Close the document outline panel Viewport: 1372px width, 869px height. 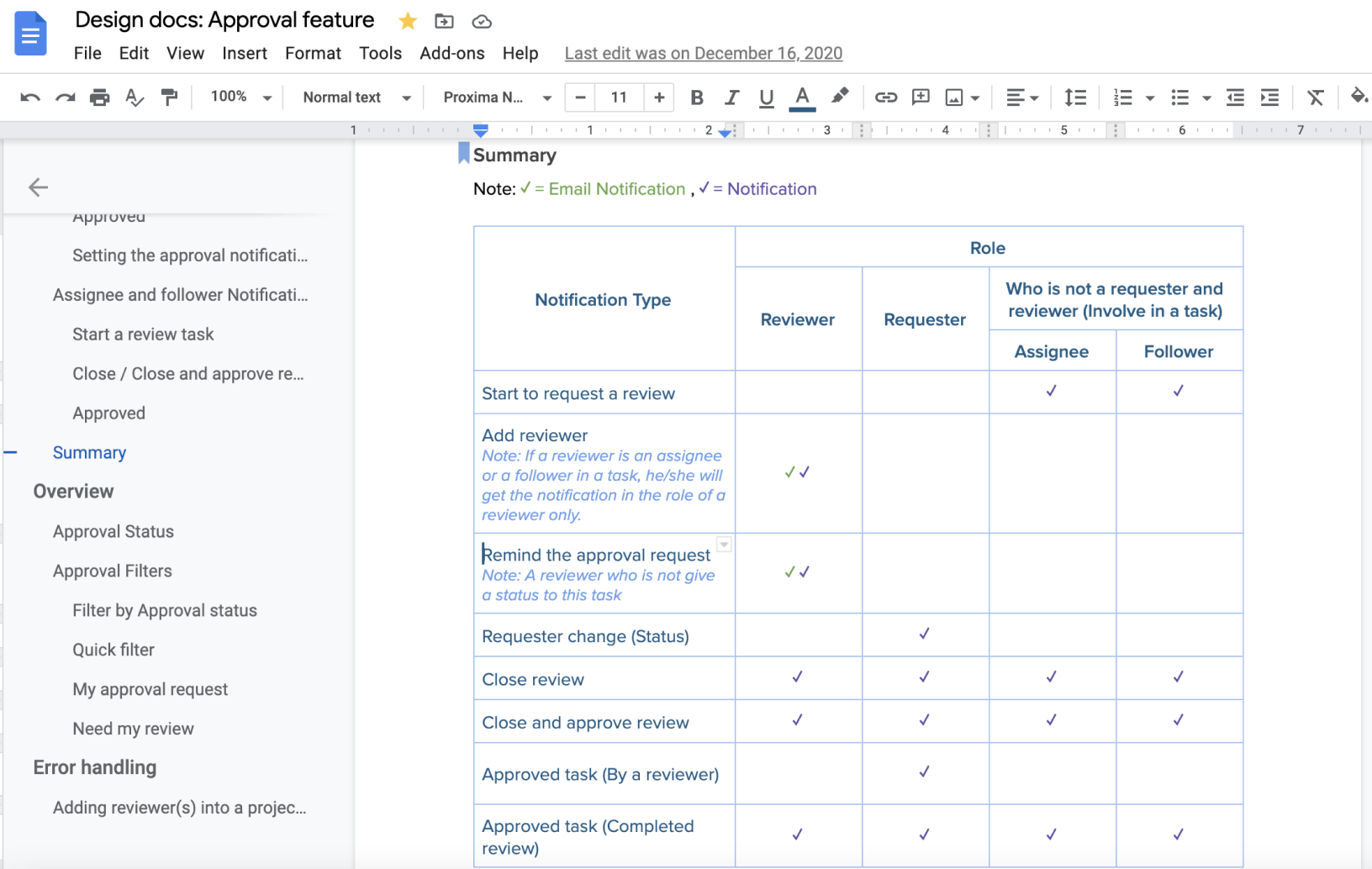tap(38, 187)
